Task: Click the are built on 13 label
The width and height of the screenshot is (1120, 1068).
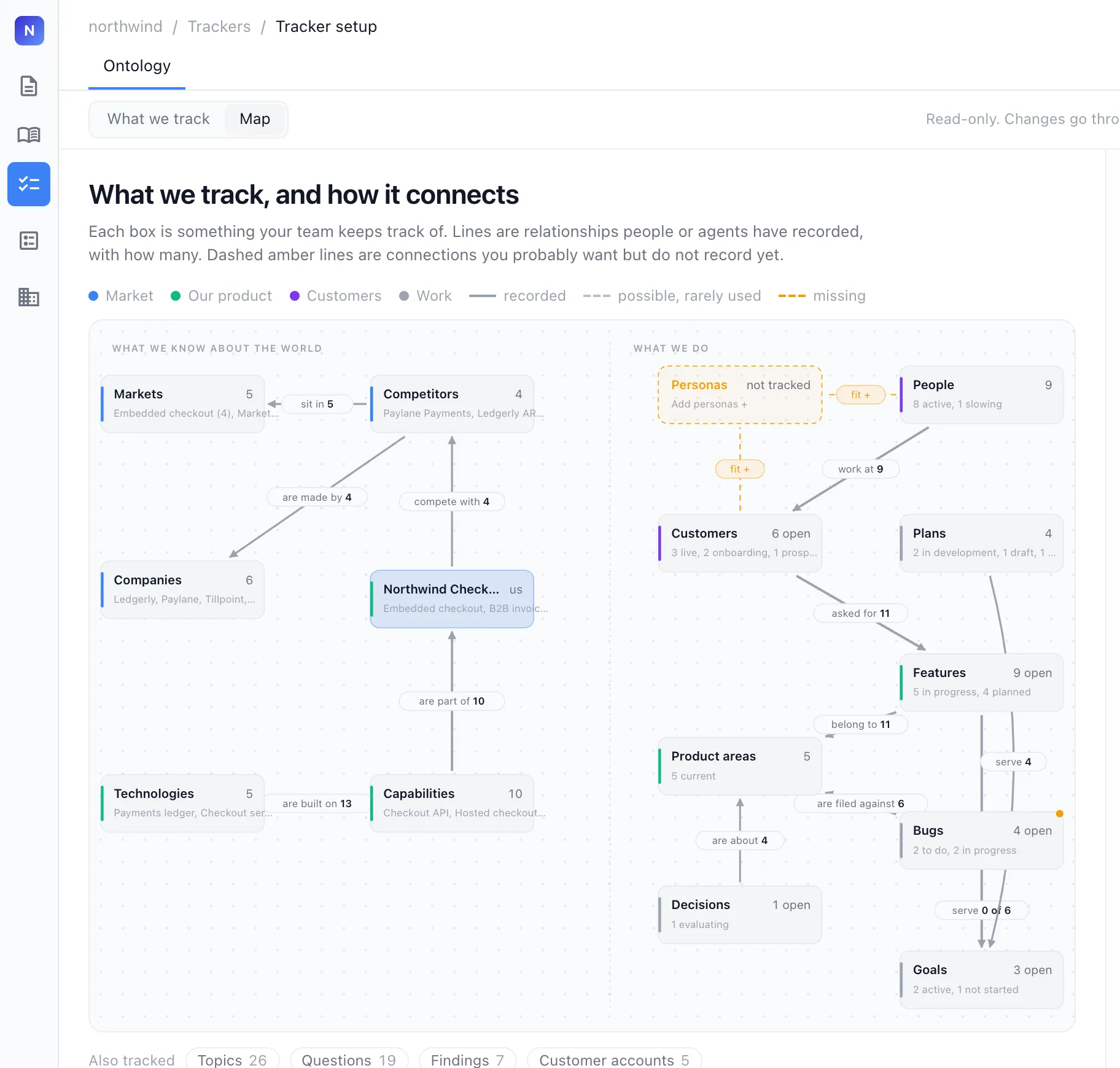Action: click(317, 803)
